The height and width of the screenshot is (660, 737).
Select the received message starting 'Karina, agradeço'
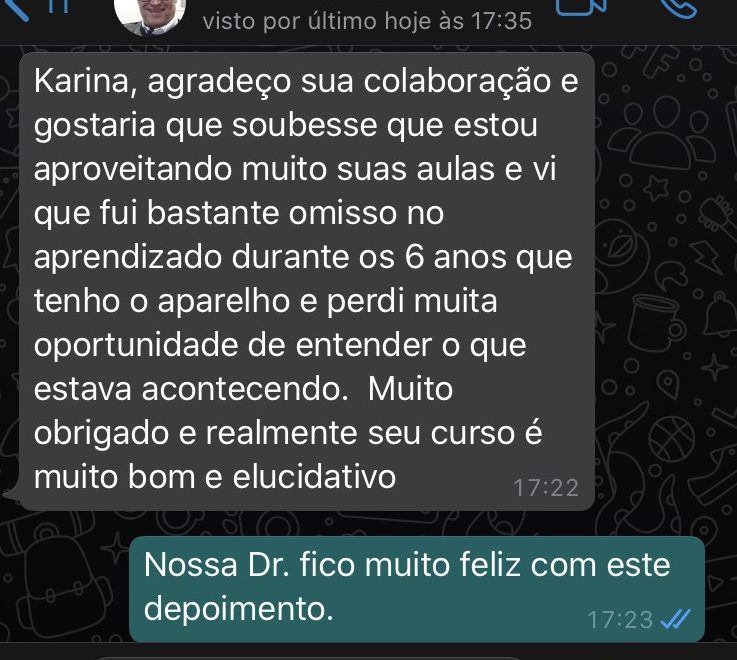coord(306,281)
